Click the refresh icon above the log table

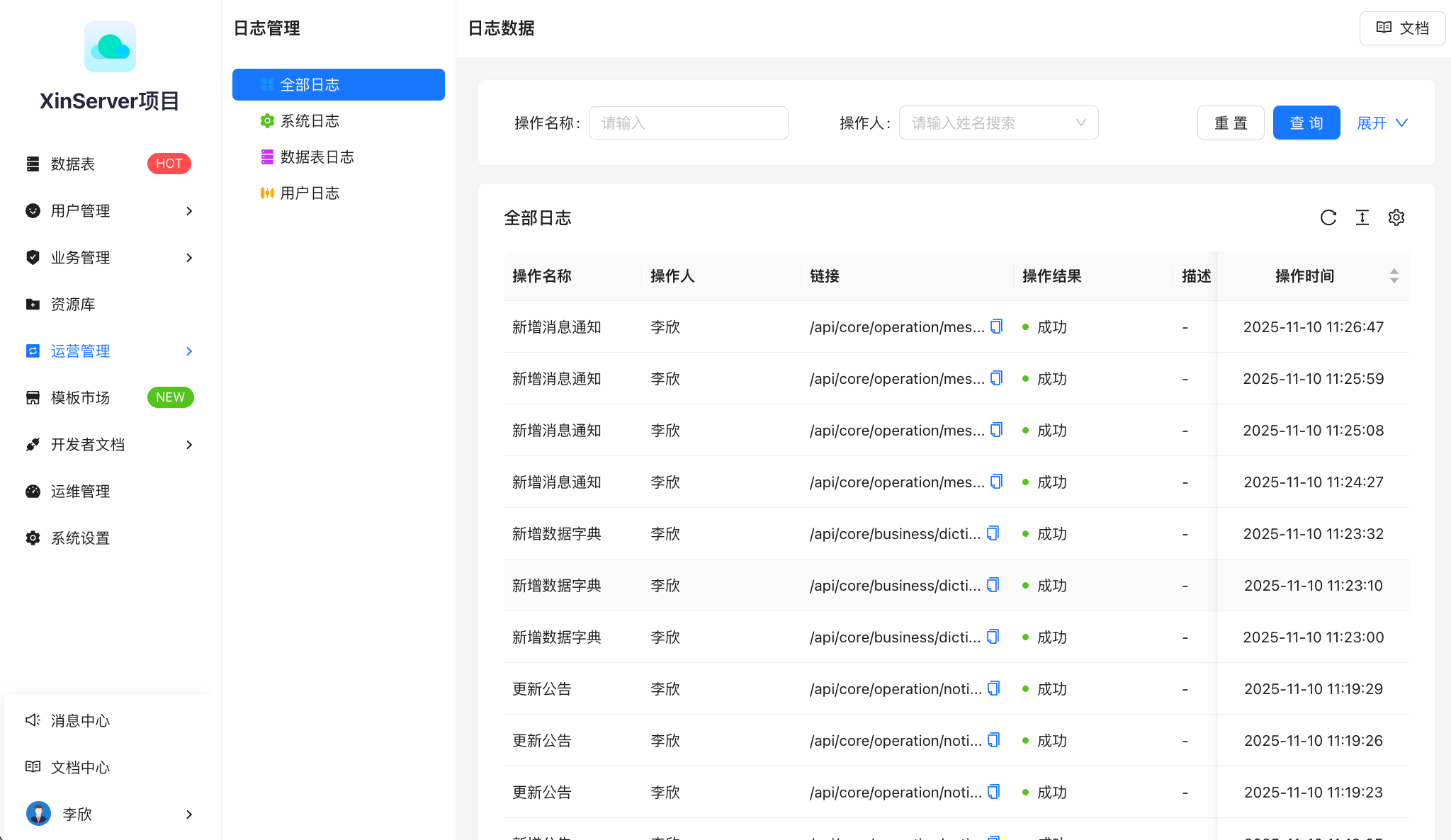[x=1328, y=217]
